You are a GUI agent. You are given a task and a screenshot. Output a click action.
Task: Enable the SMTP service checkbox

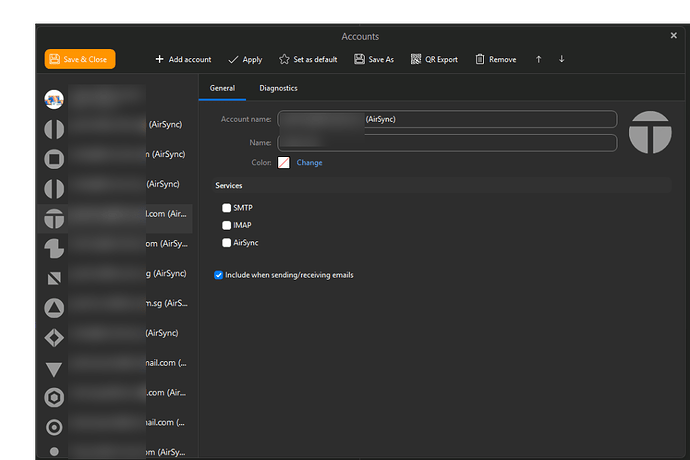[x=227, y=208]
